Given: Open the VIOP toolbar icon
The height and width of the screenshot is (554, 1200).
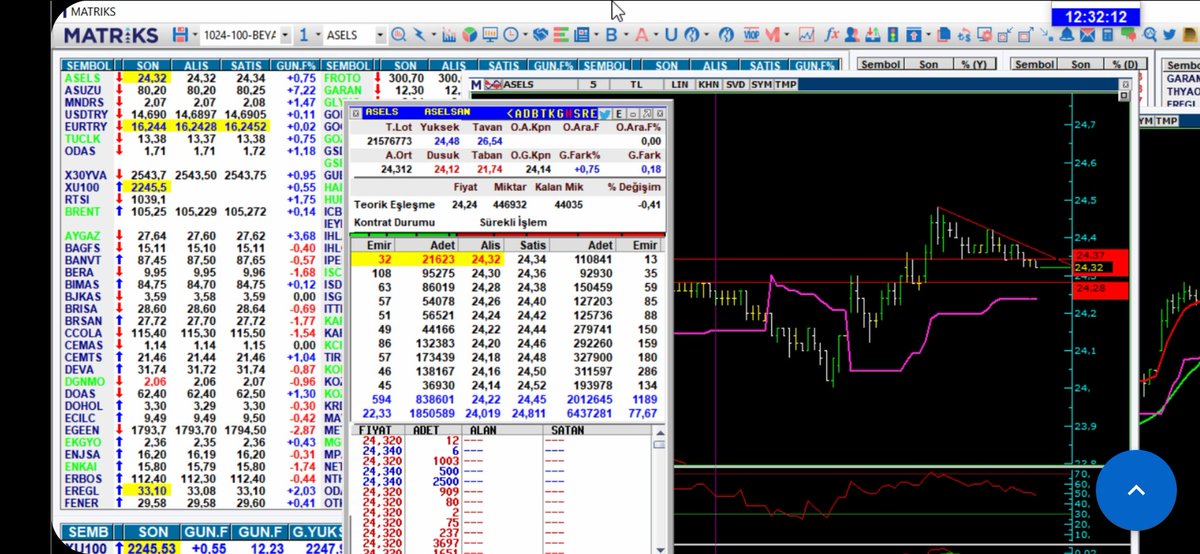Looking at the screenshot, I should [751, 35].
